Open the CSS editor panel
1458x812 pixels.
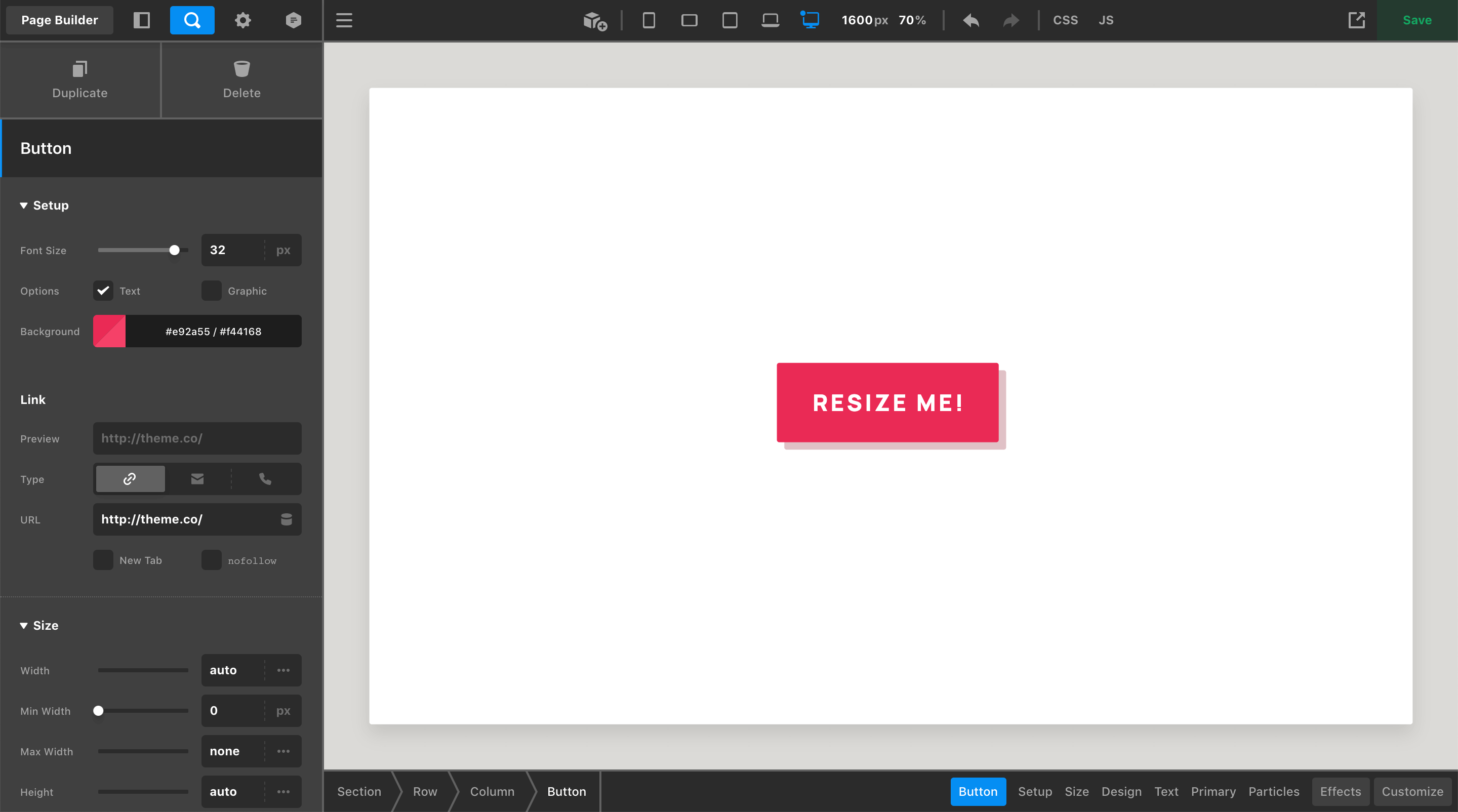[x=1063, y=19]
